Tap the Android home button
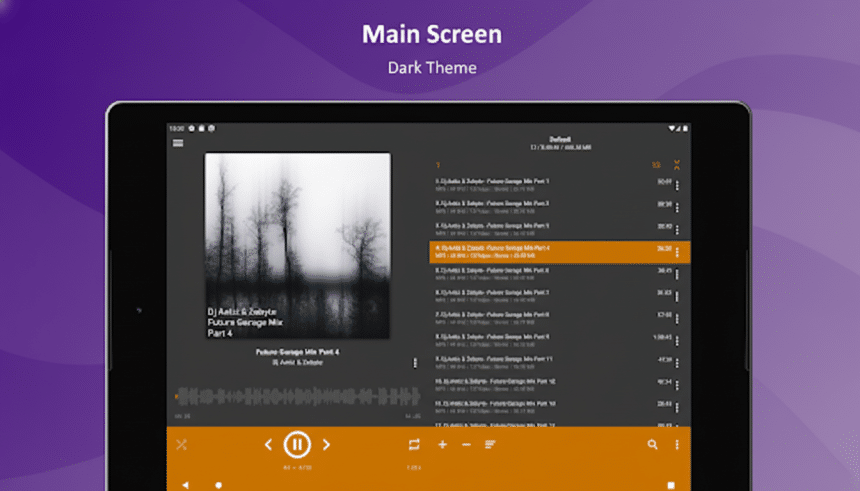 pyautogui.click(x=218, y=485)
